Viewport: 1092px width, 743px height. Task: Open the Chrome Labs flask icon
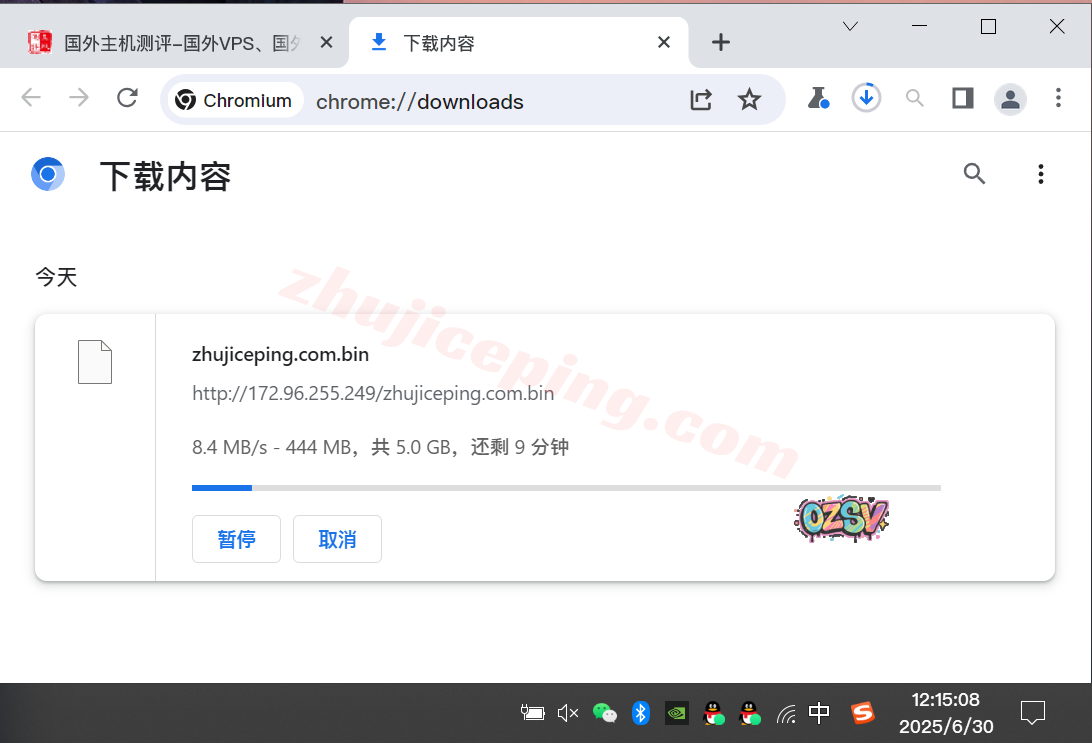[818, 98]
